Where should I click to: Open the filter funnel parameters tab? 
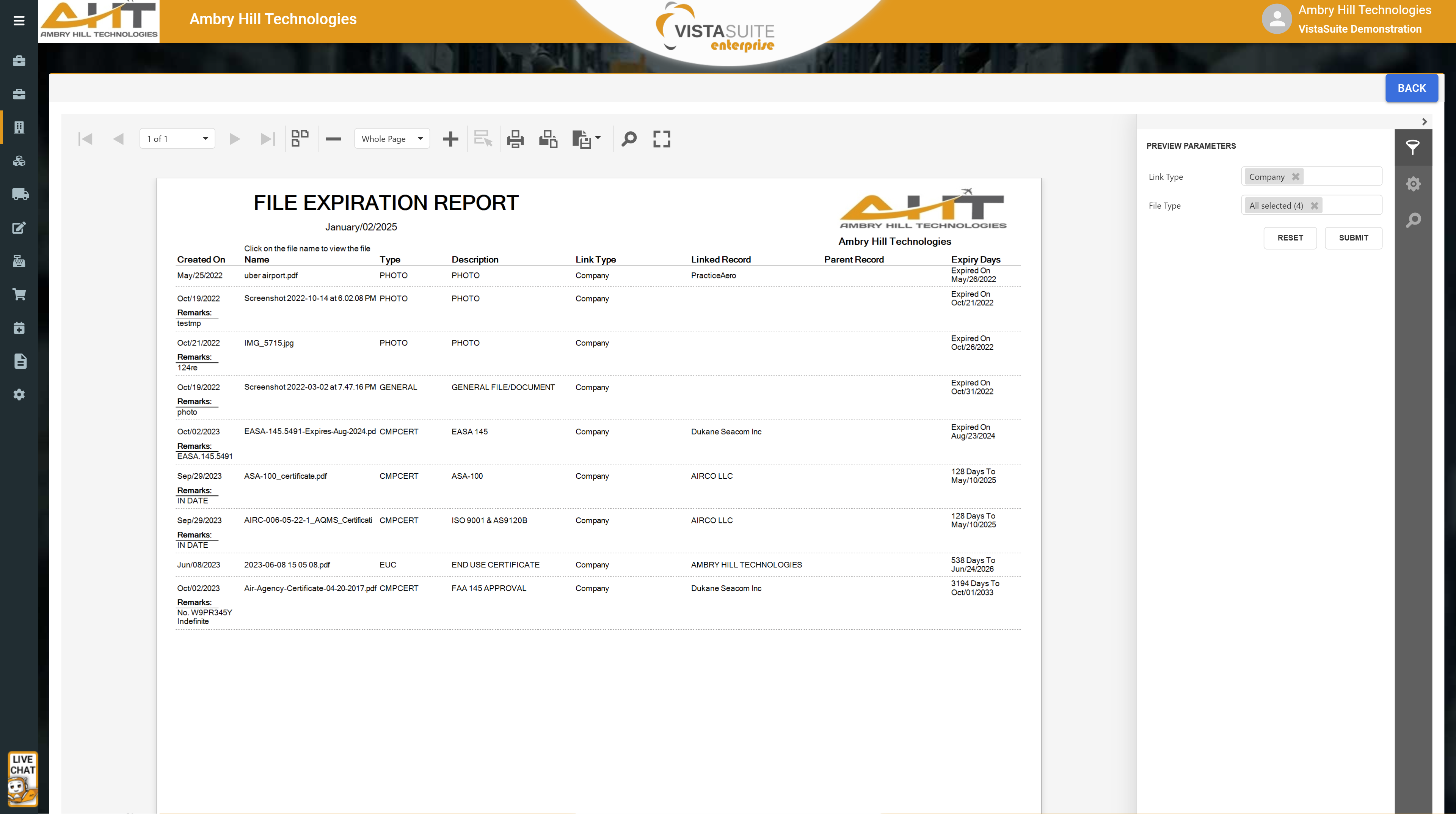point(1412,148)
